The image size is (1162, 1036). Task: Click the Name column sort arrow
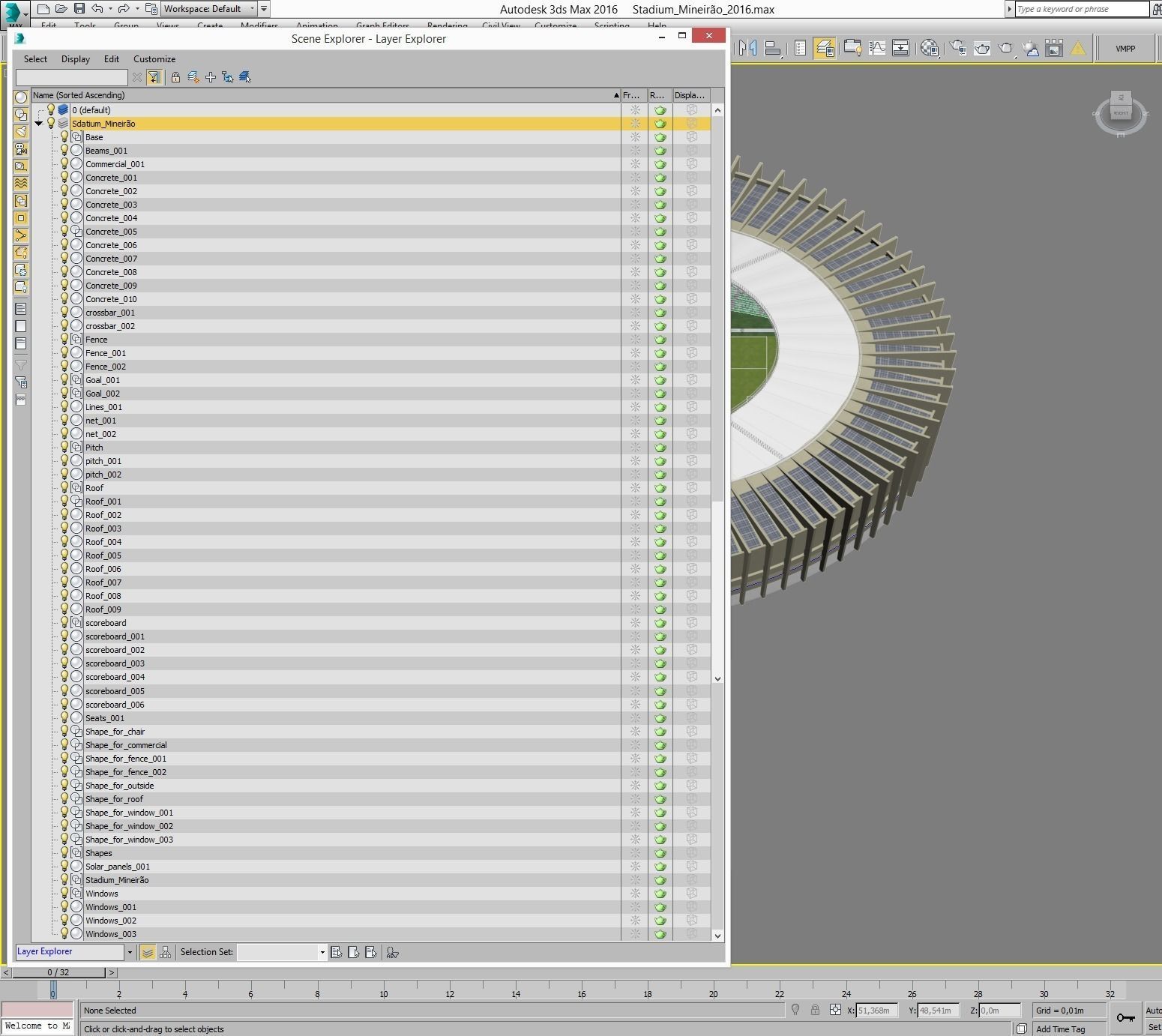tap(616, 95)
